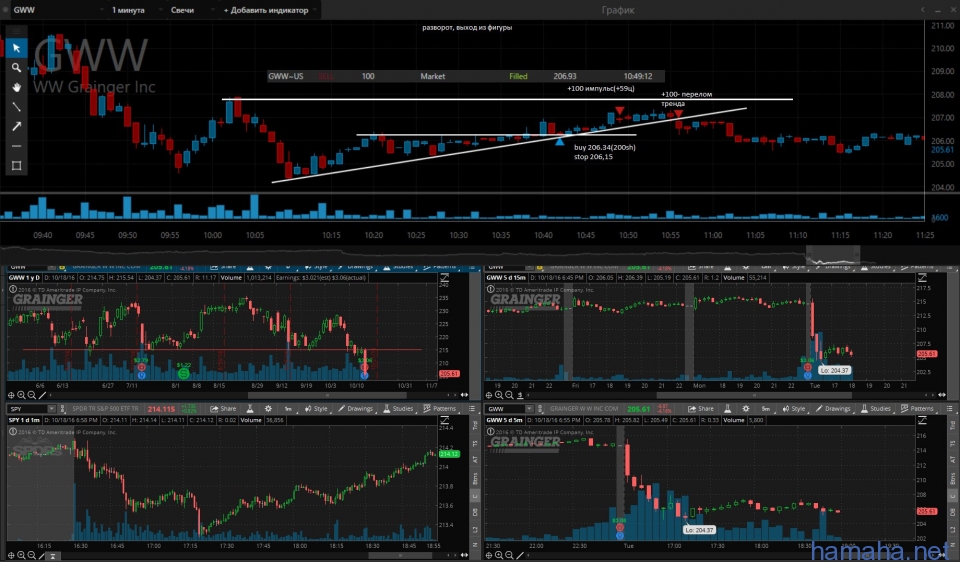
Task: Open SPY symbol dropdown
Action: click(x=51, y=409)
